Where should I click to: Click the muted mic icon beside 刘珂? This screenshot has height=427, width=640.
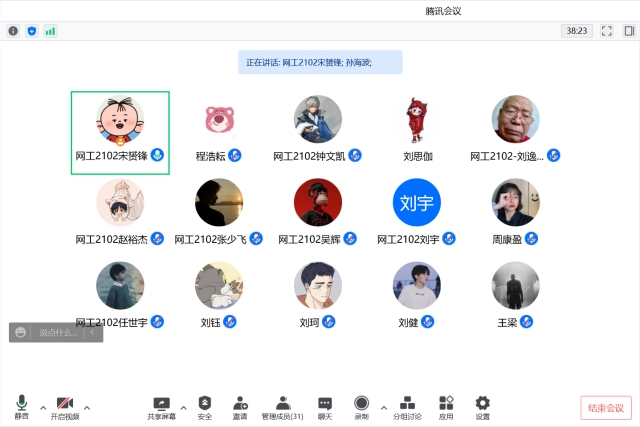click(329, 322)
